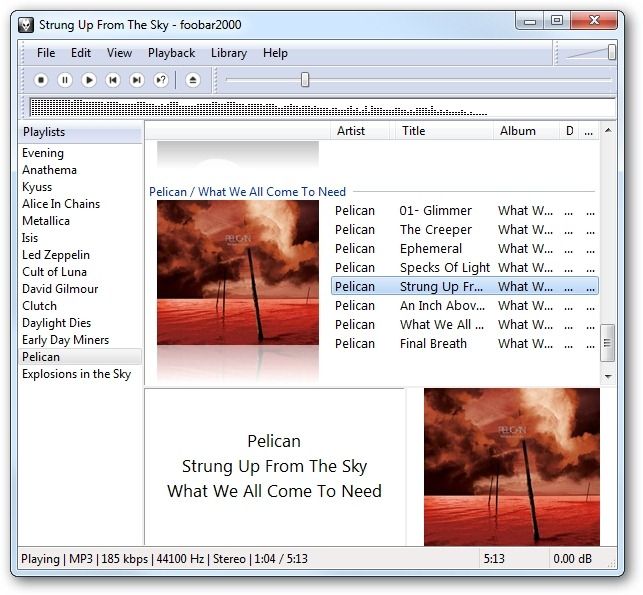Click the 'Pelican / What We All Come To Need' group header
643x595 pixels.
click(x=247, y=191)
